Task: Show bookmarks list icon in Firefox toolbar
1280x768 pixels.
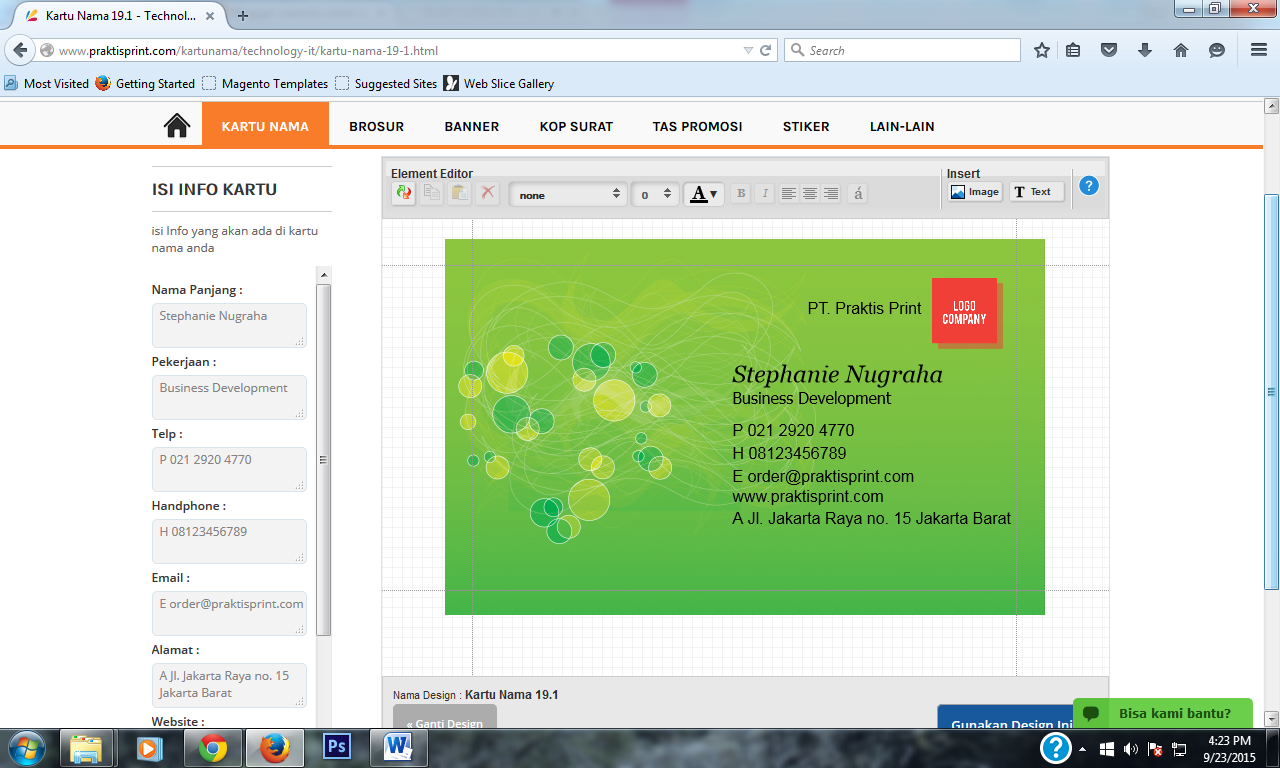Action: point(1073,50)
